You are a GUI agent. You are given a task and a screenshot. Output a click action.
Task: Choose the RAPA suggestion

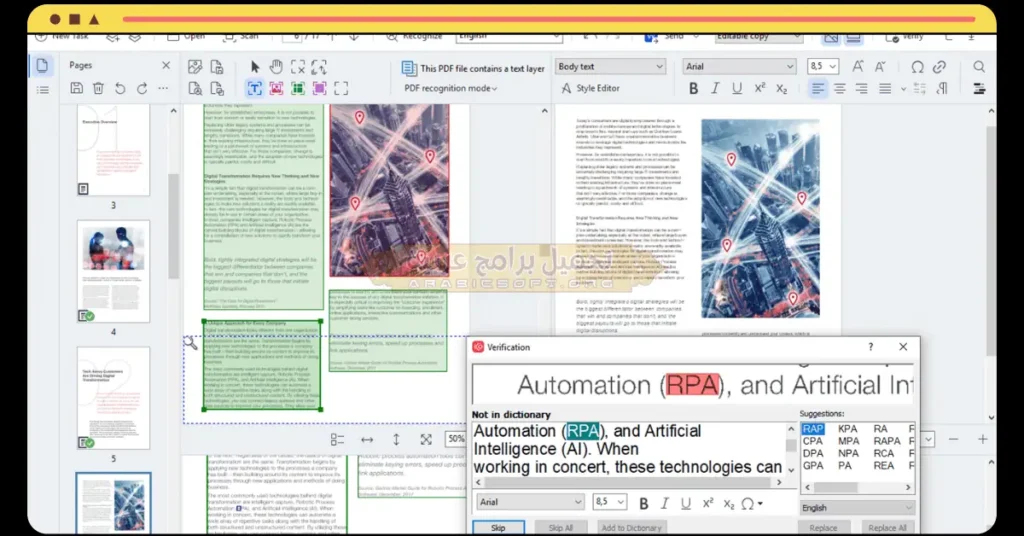[x=887, y=441]
